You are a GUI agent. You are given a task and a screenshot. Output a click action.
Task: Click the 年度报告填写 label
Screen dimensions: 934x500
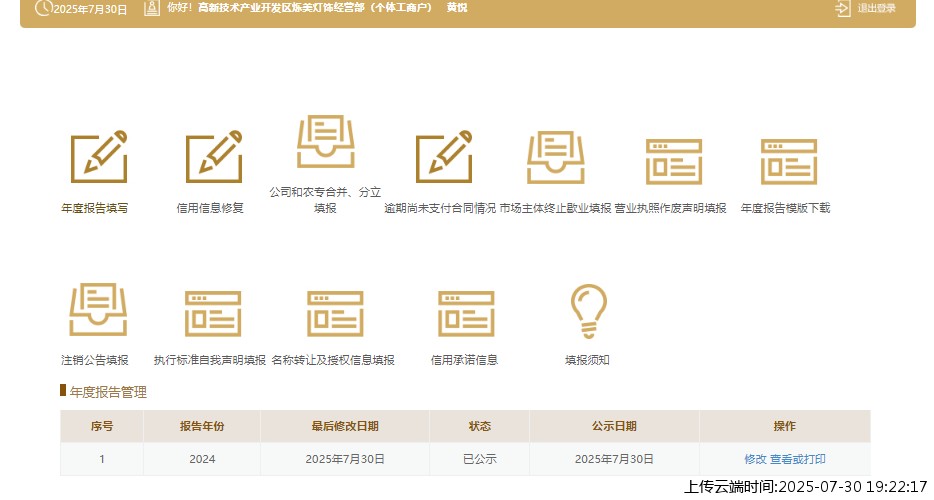click(95, 208)
